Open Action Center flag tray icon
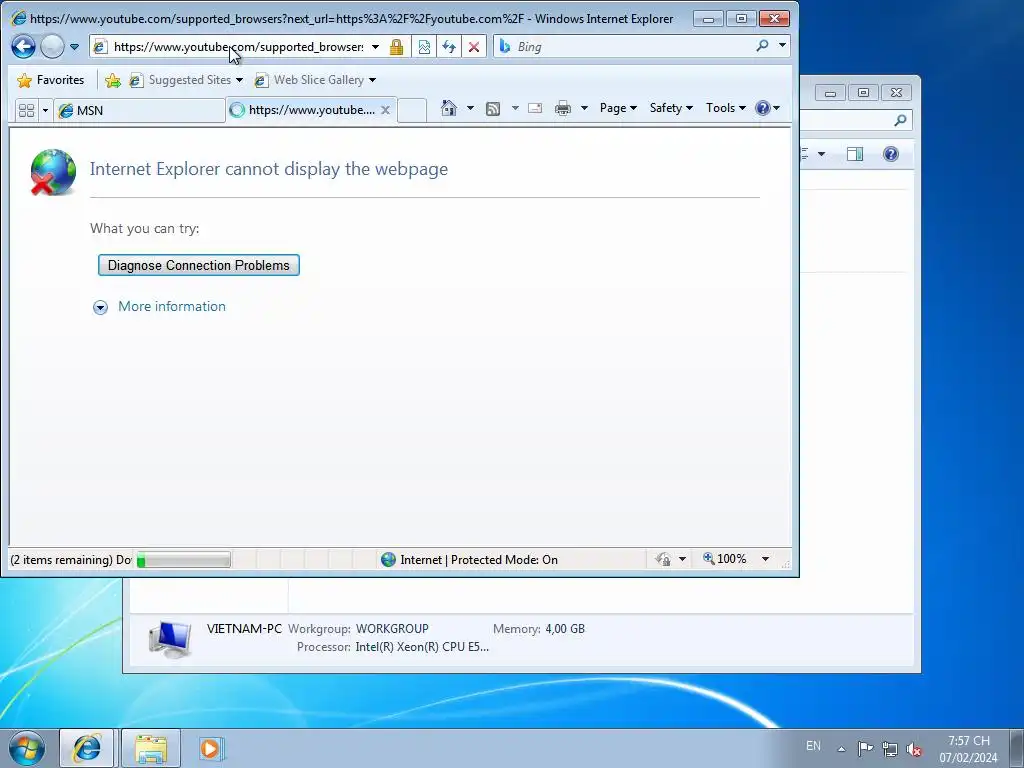 pyautogui.click(x=865, y=748)
